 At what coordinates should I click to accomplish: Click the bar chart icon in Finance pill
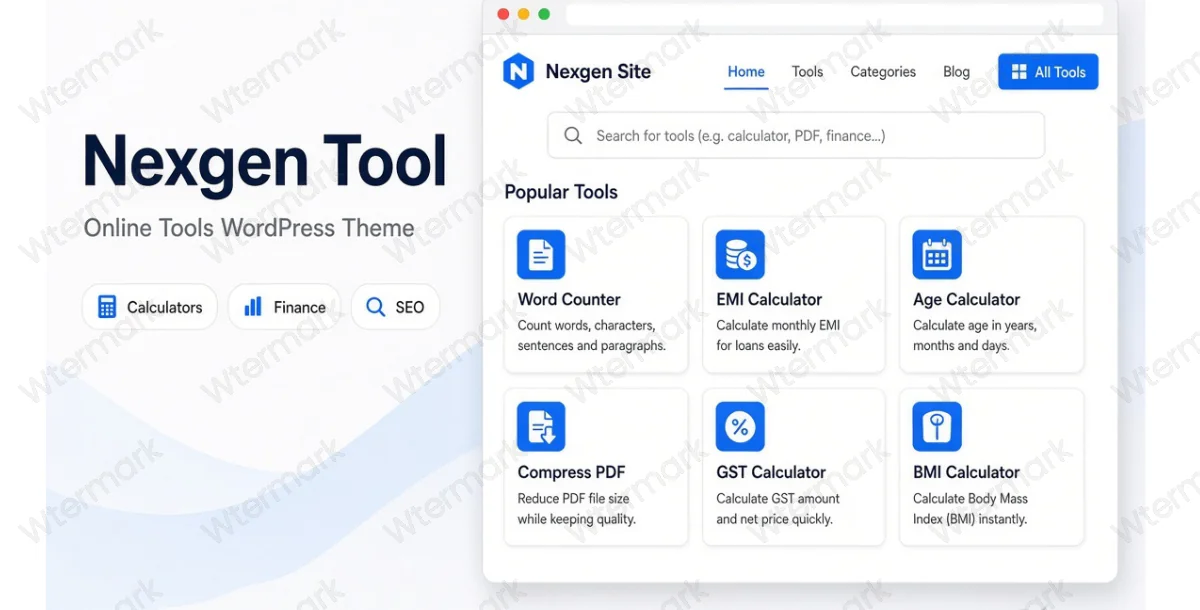point(254,306)
